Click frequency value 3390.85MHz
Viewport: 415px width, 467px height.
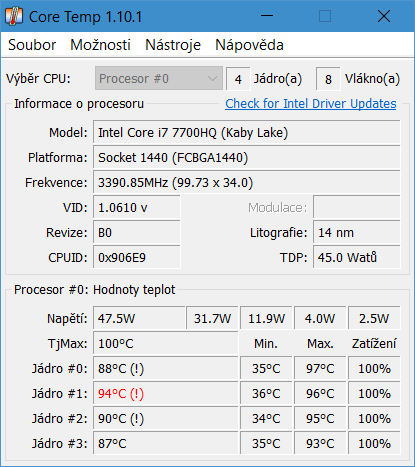pyautogui.click(x=247, y=183)
